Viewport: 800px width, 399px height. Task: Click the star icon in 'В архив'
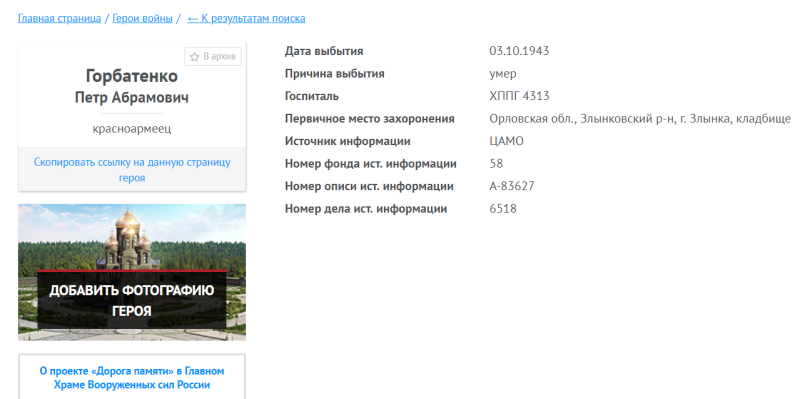coord(194,57)
